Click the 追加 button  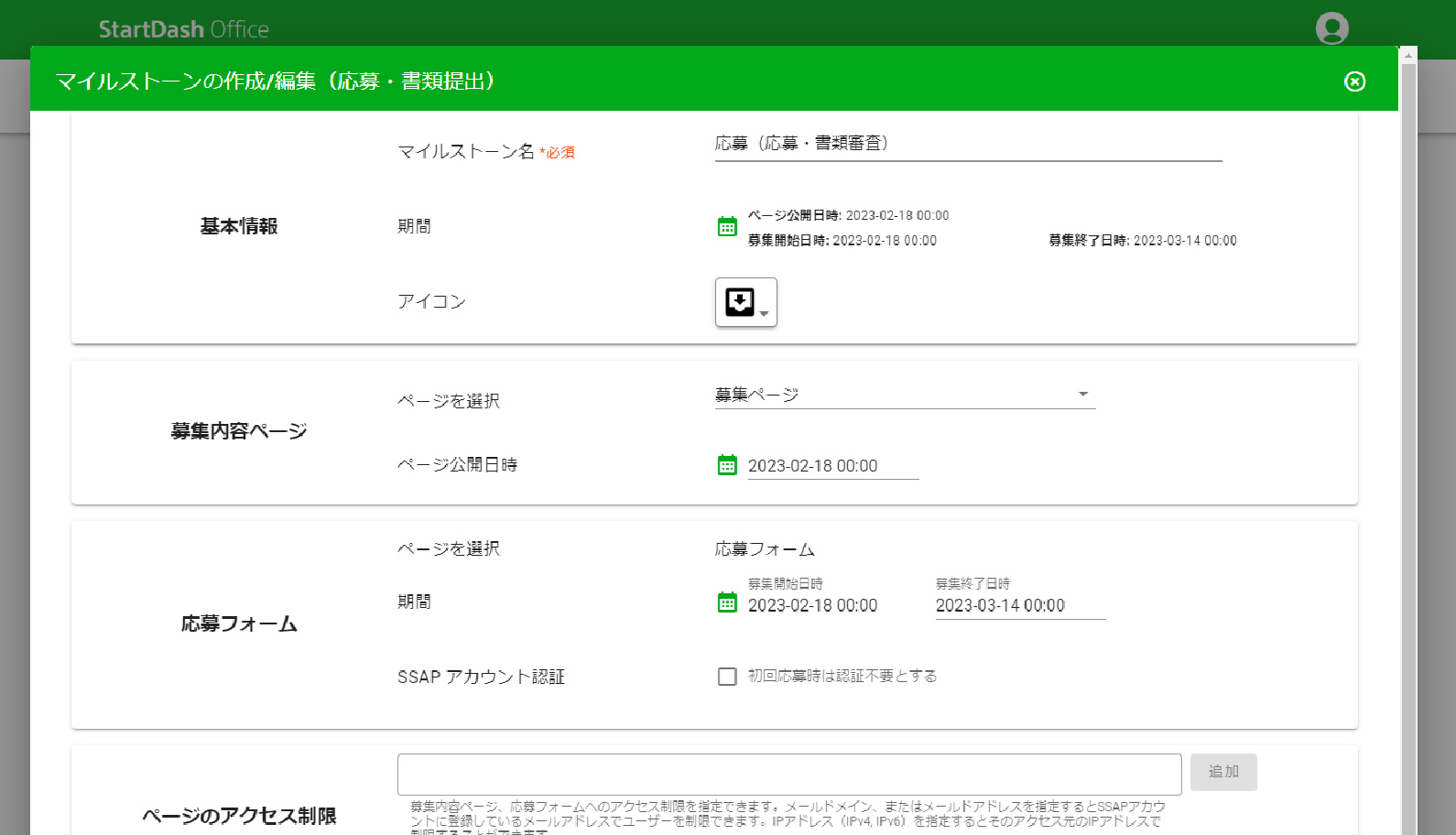[x=1223, y=772]
